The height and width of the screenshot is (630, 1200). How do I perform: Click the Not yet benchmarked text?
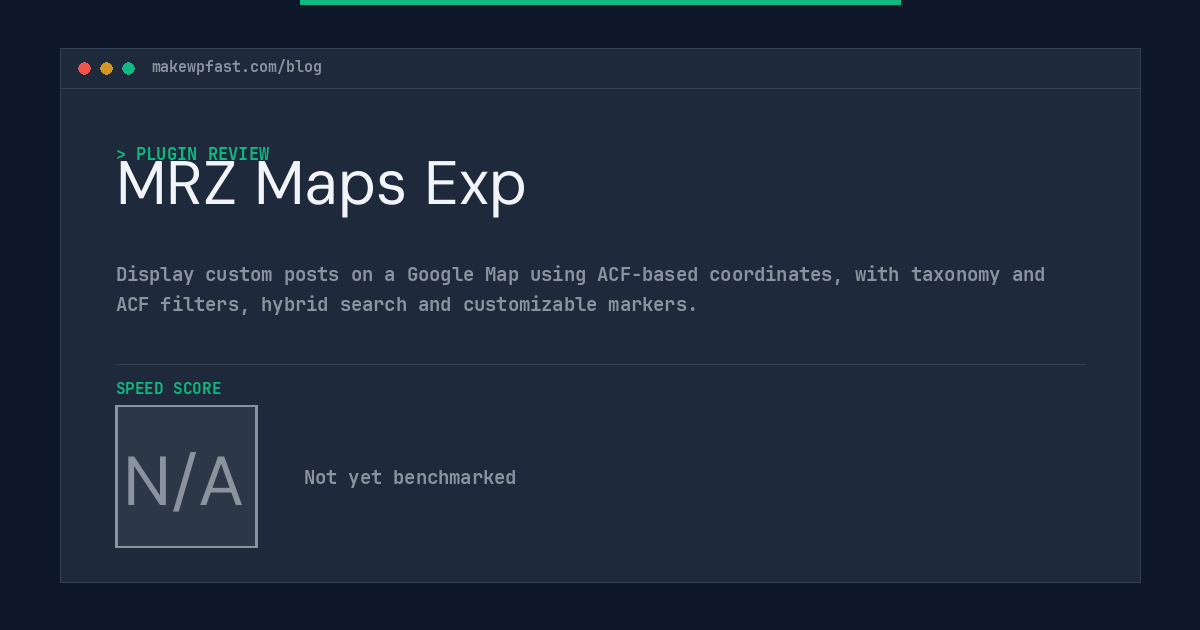pyautogui.click(x=410, y=477)
